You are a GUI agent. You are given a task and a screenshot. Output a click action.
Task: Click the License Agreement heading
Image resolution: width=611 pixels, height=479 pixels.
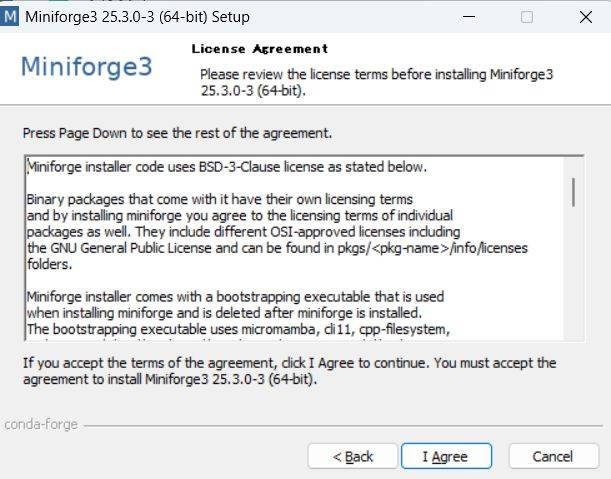pyautogui.click(x=260, y=49)
